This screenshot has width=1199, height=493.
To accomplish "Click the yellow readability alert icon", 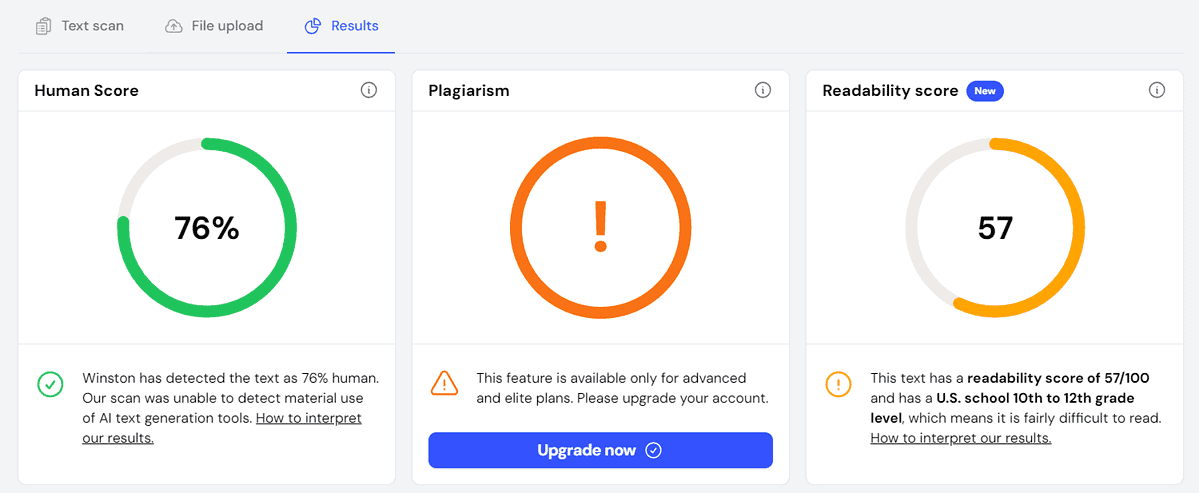I will click(x=838, y=383).
